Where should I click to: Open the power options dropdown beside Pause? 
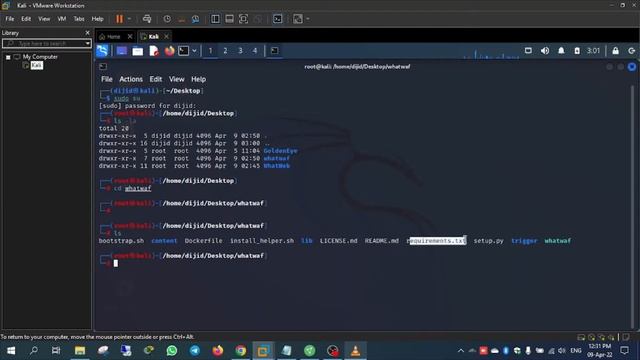coord(129,19)
